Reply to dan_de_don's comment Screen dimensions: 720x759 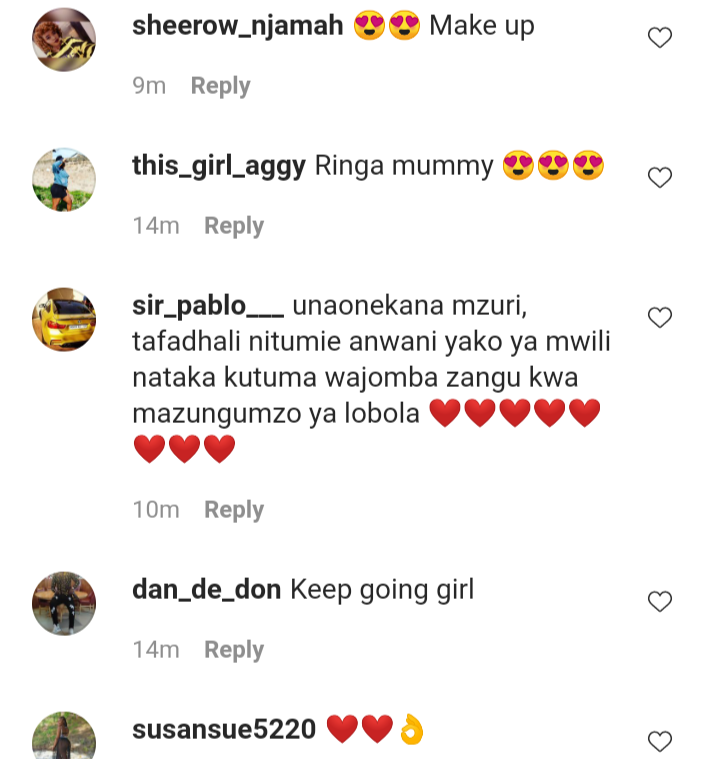234,650
